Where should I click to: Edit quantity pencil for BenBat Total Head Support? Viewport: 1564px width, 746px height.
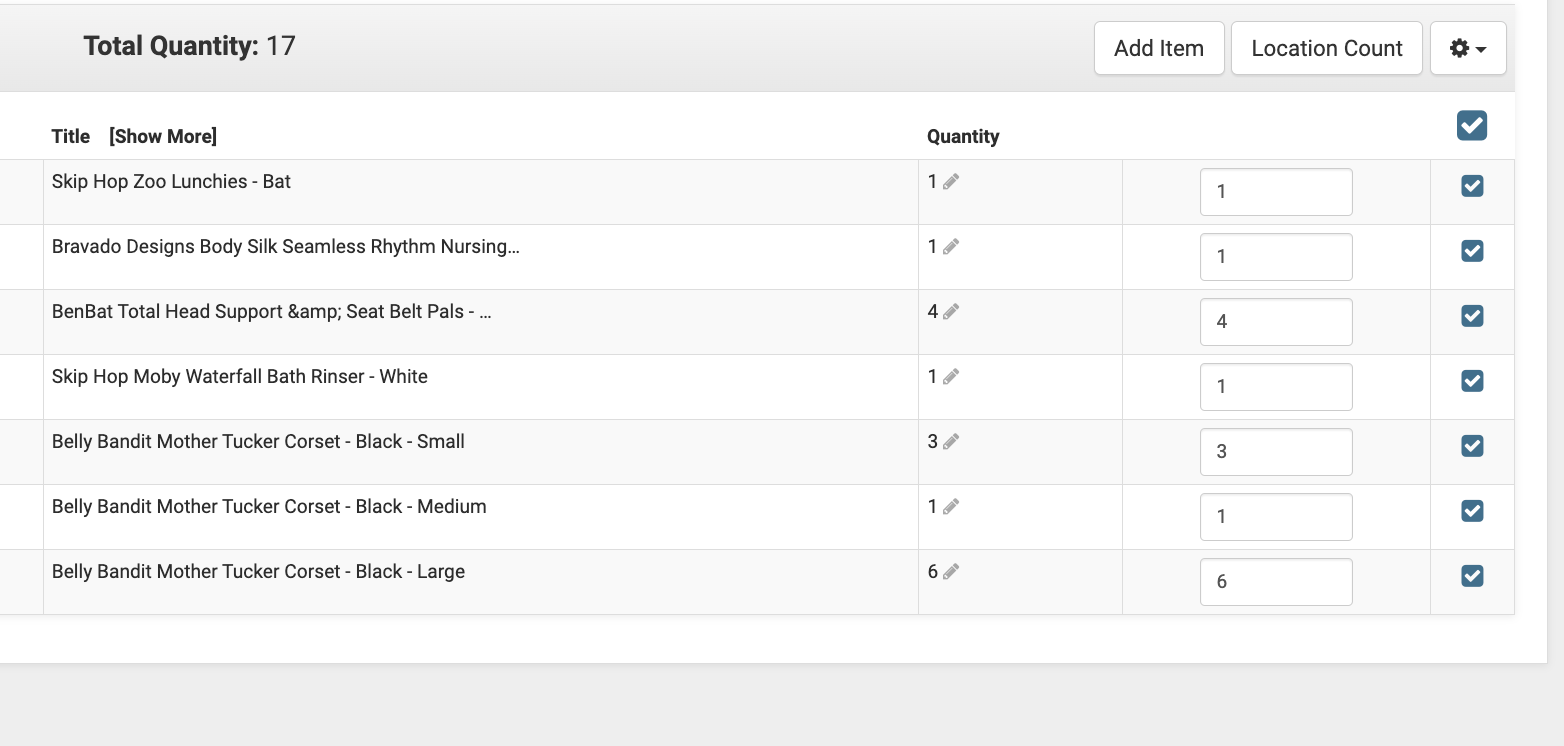pos(950,312)
